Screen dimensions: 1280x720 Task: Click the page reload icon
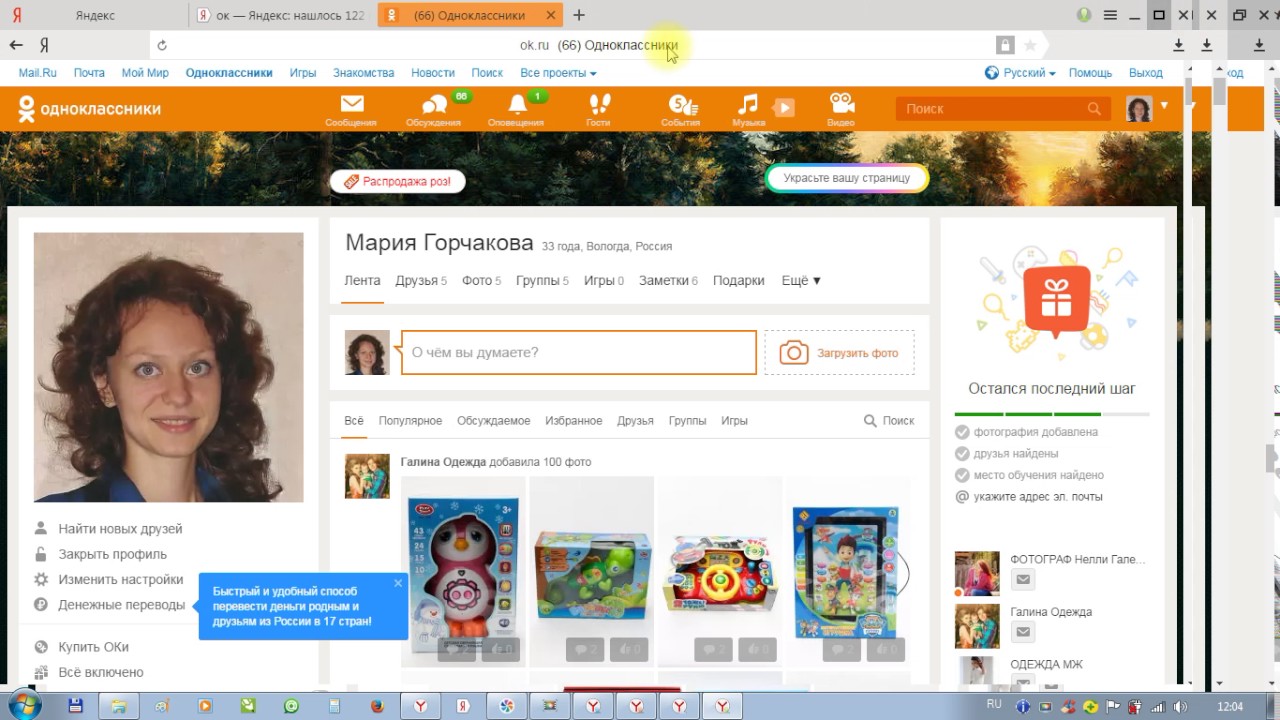[162, 45]
